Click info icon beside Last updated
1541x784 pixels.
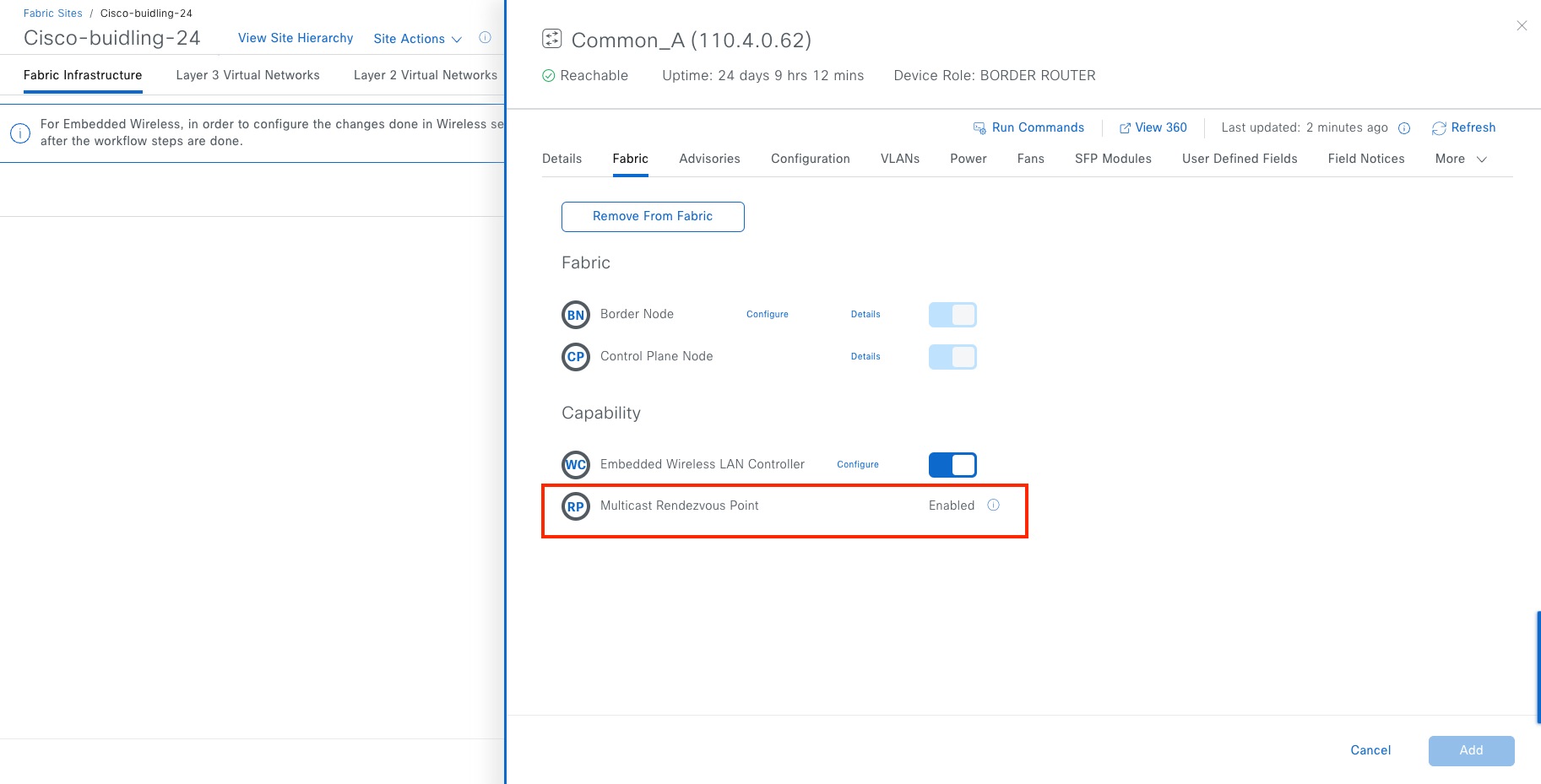(1404, 128)
